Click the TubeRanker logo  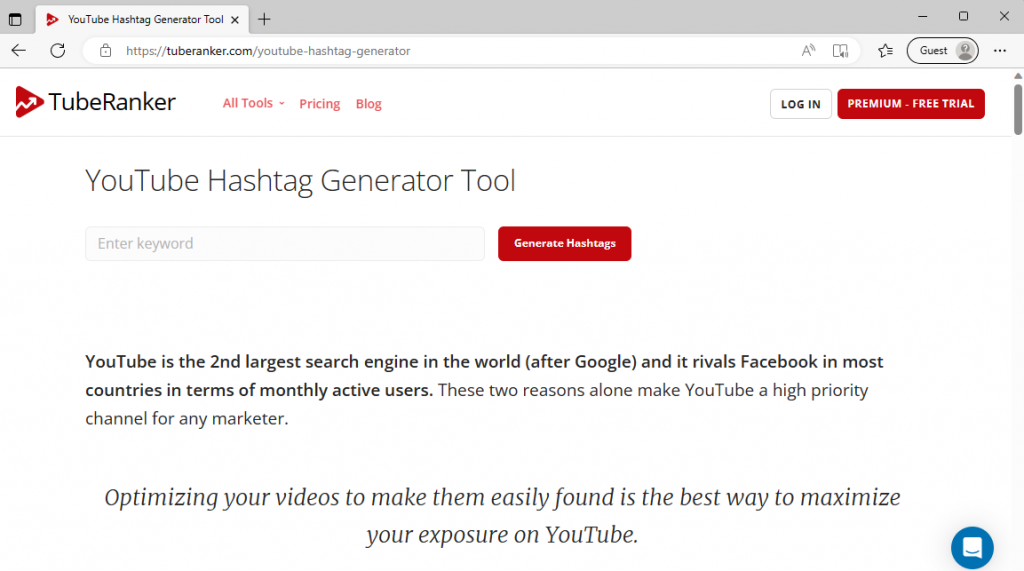(x=96, y=102)
